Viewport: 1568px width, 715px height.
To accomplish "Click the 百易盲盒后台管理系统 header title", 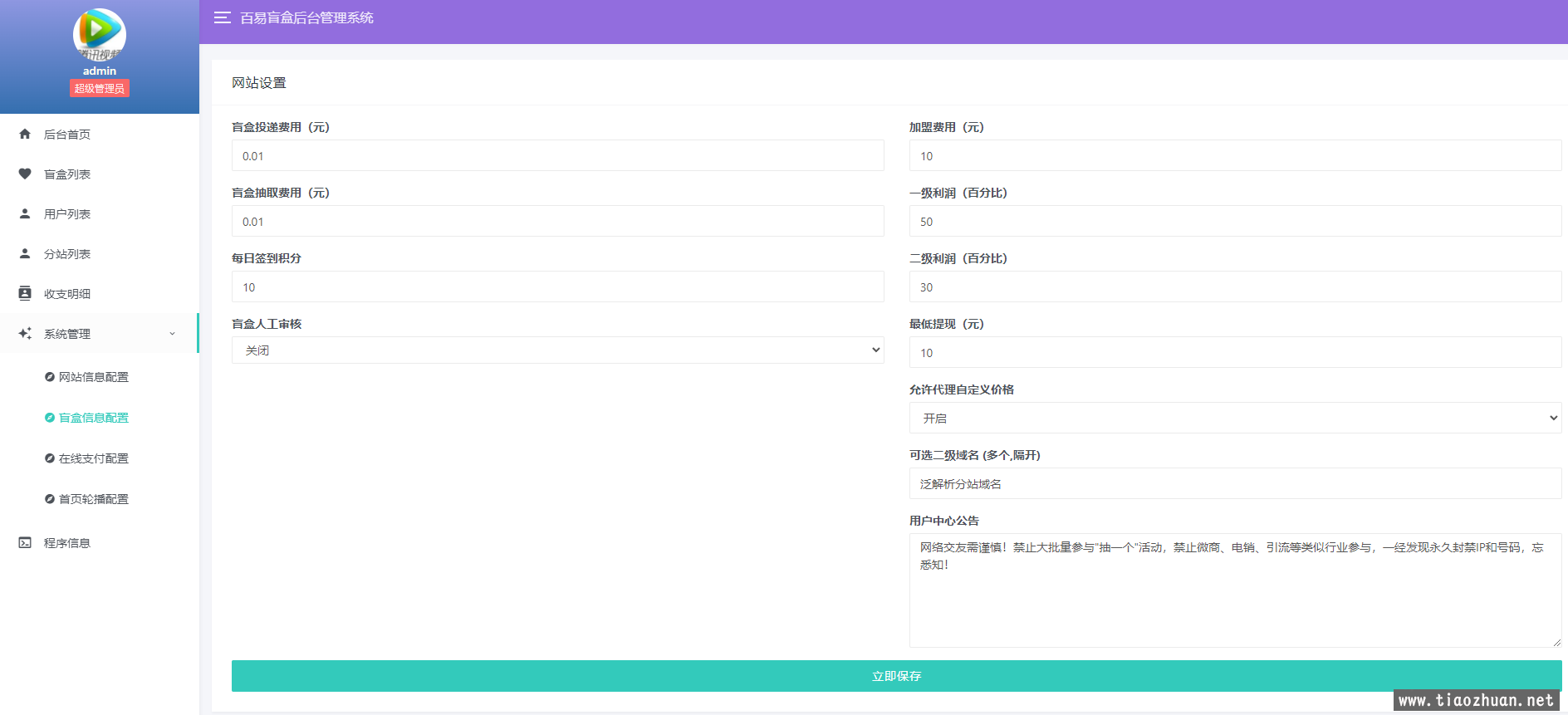I will 307,17.
